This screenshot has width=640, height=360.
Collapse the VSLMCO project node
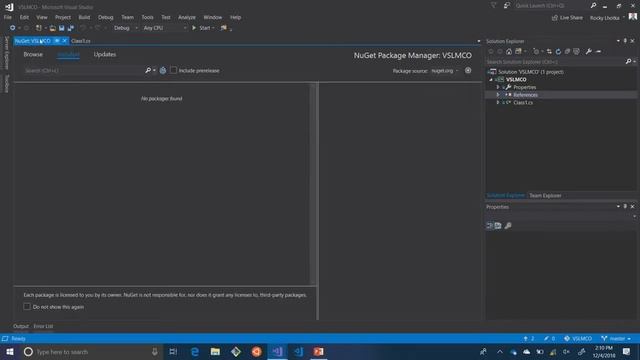tap(491, 80)
